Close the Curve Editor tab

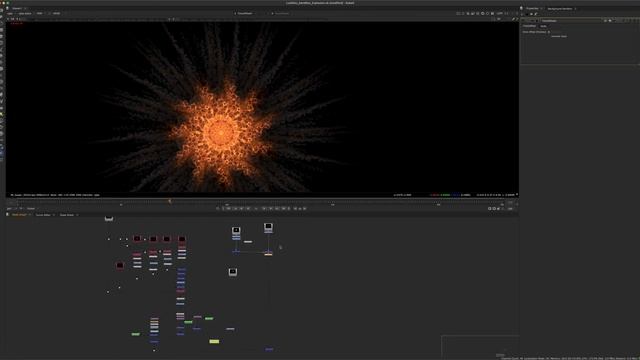pos(54,215)
